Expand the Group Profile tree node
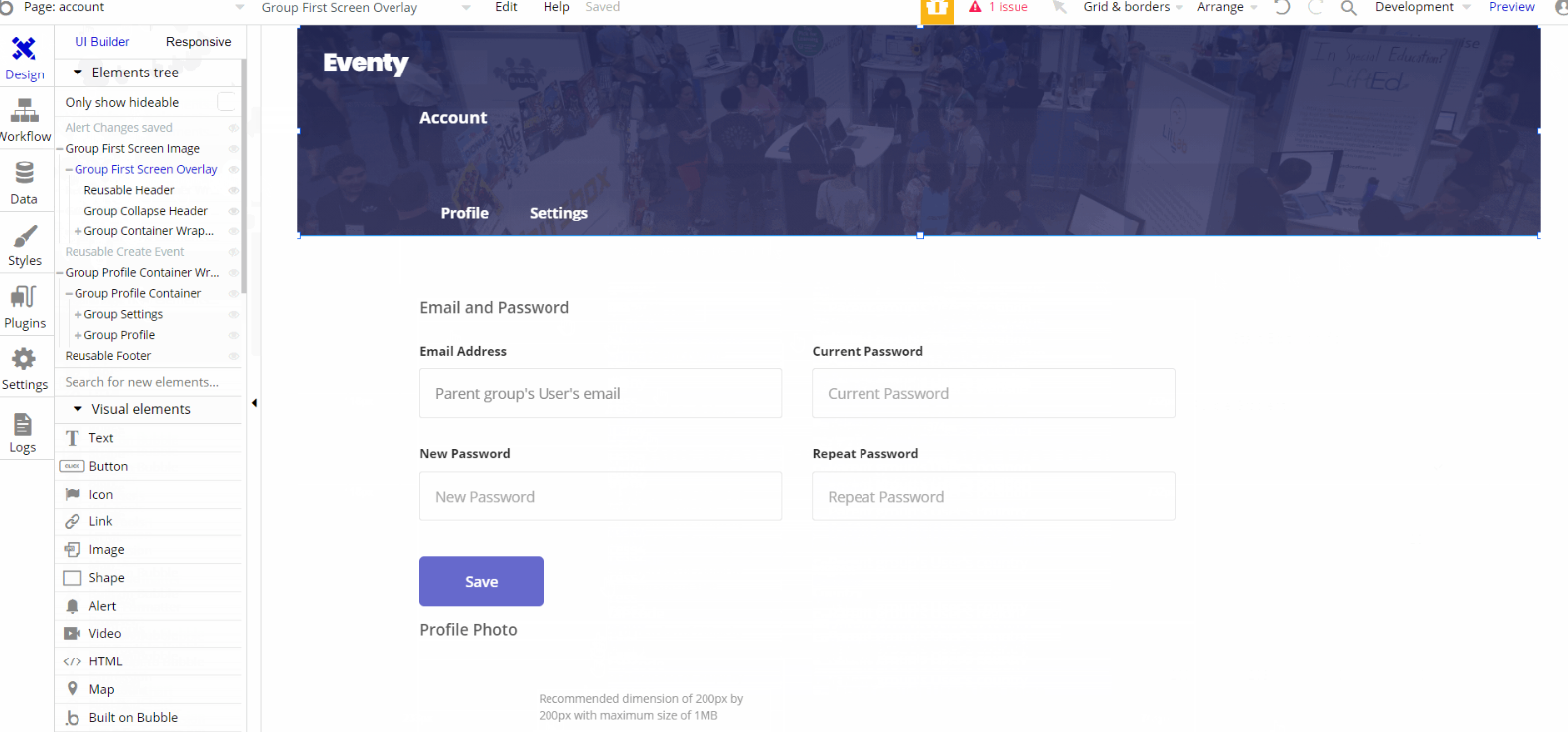This screenshot has height=732, width=1568. (x=78, y=336)
